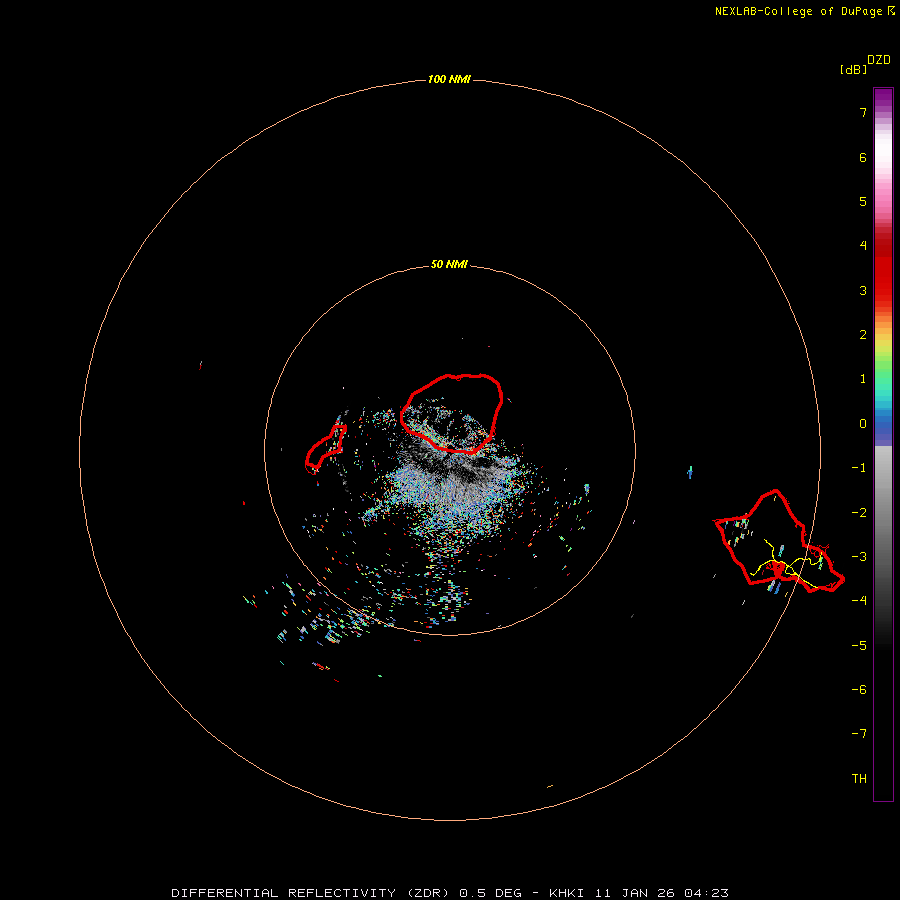Click the Differential Reflectivity KHKI caption text
900x900 pixels.
450,893
